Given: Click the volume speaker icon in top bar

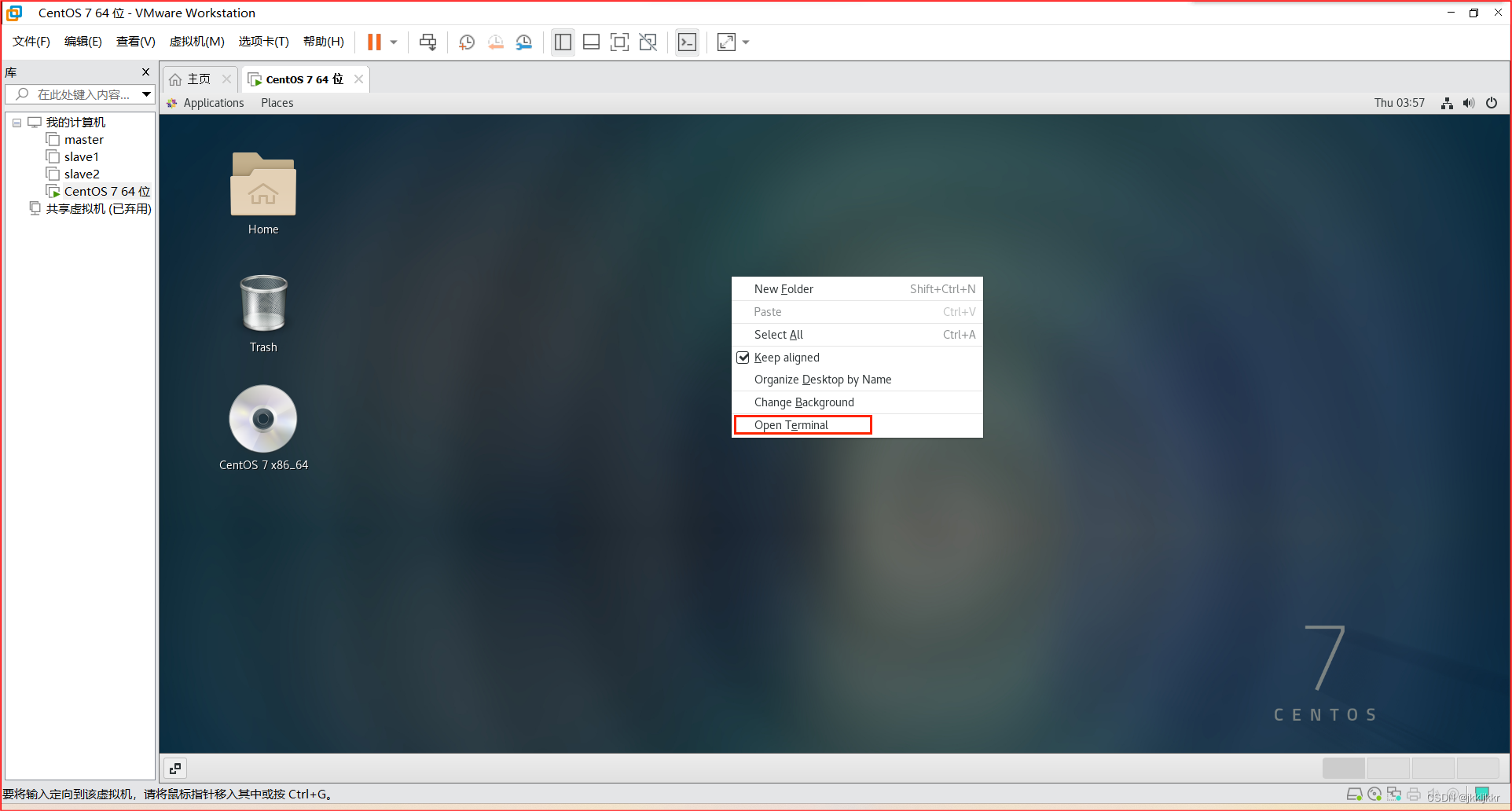Looking at the screenshot, I should click(x=1469, y=103).
